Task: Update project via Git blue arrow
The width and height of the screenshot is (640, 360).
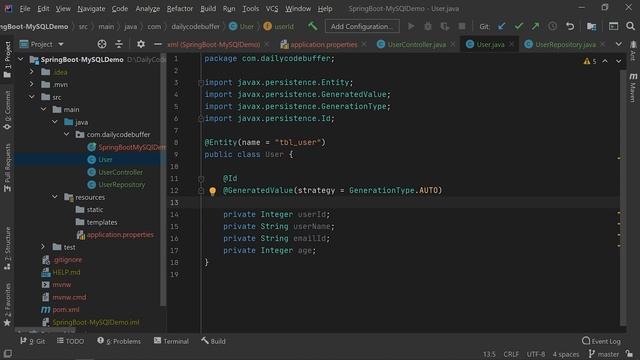Action: point(502,26)
